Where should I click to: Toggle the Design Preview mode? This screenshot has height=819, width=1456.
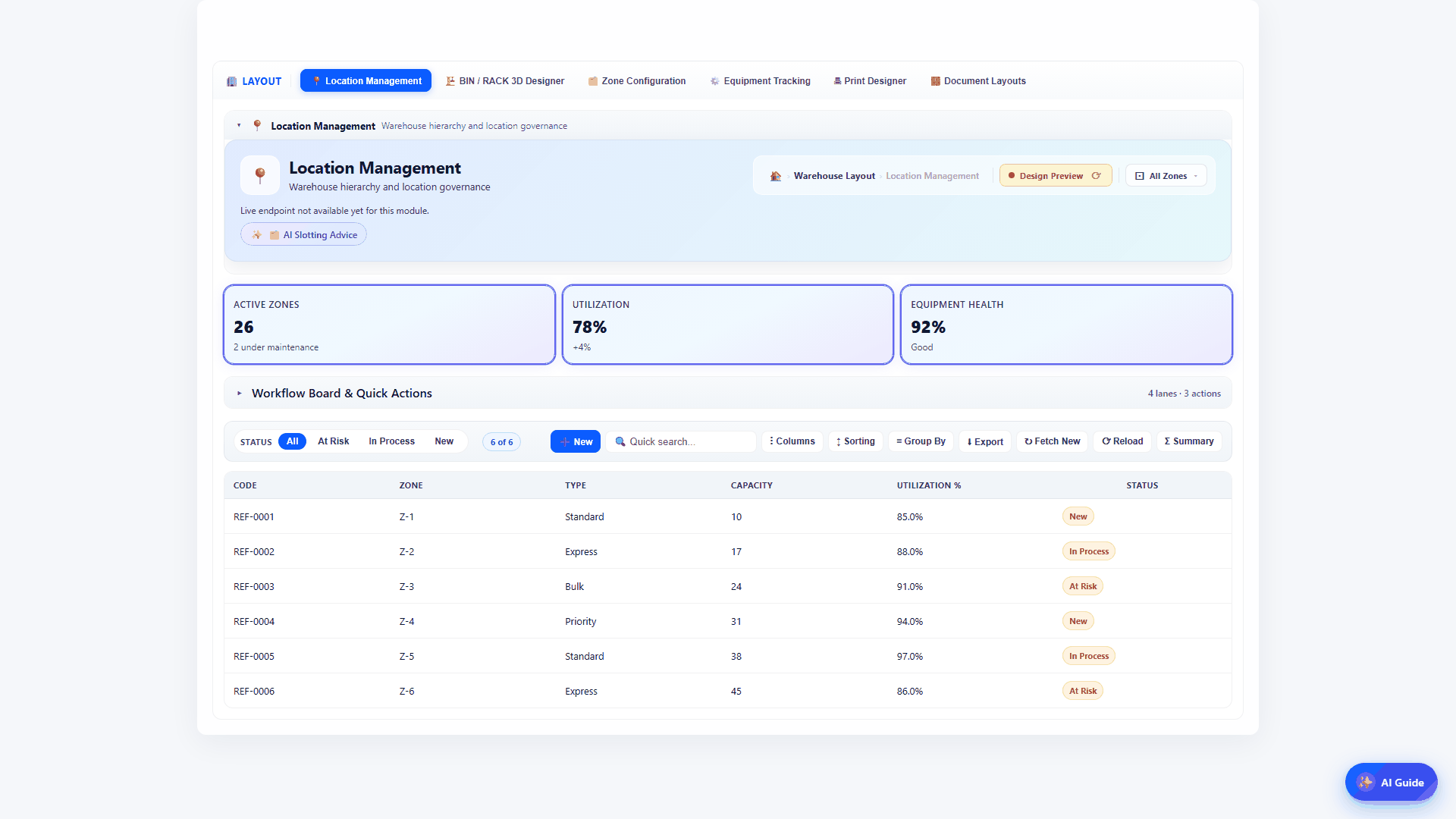[1056, 176]
